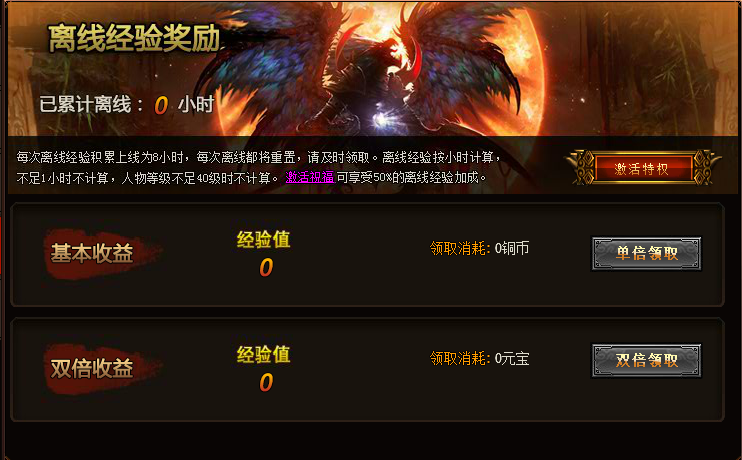Click 经验值 heading in basic income panel
This screenshot has width=742, height=460.
264,239
